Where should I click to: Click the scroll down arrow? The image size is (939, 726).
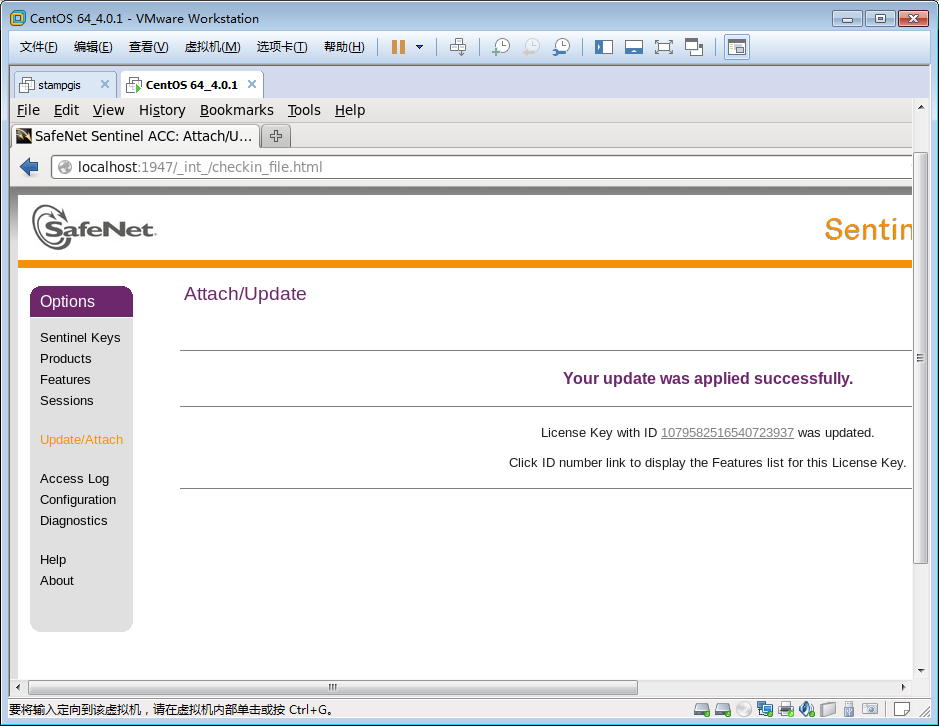pos(920,671)
